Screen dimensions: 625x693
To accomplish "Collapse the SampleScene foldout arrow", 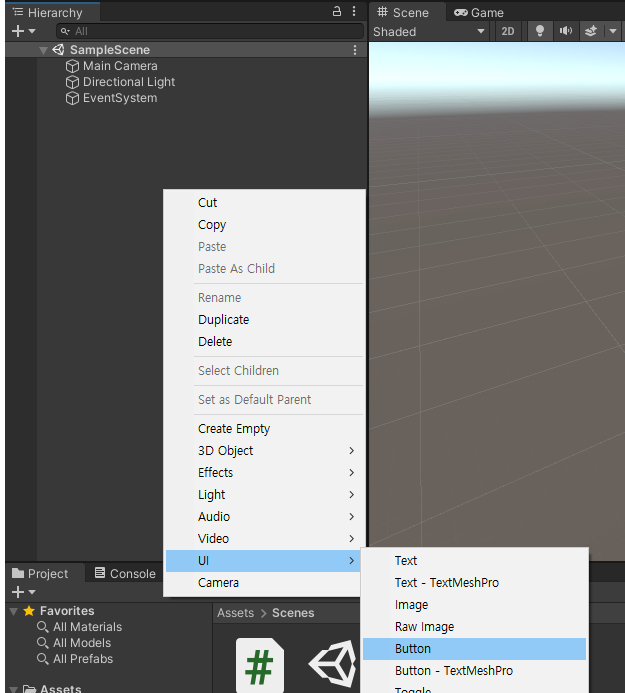I will coord(43,50).
